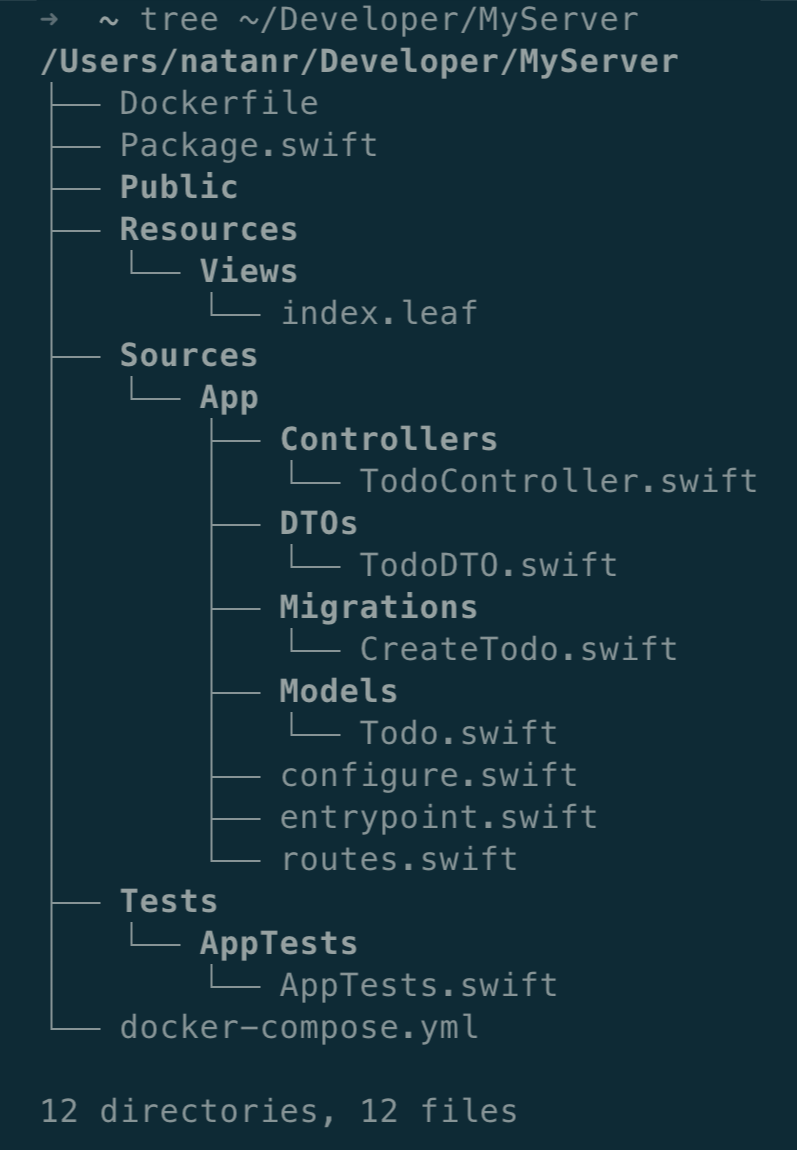Select TodoController.swift file name
Viewport: 797px width, 1150px height.
click(x=558, y=481)
